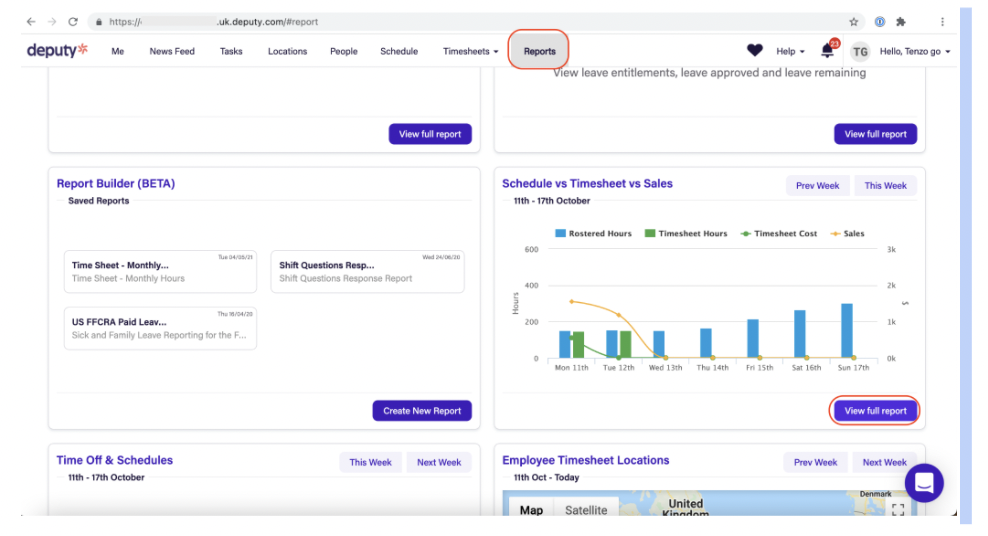Show Next Week for Employee Timesheet Locations
Image resolution: width=988 pixels, height=536 pixels.
[885, 462]
